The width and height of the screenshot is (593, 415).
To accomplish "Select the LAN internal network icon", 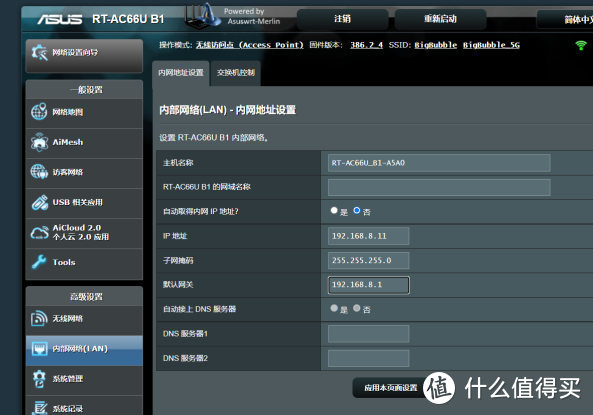I will 39,348.
